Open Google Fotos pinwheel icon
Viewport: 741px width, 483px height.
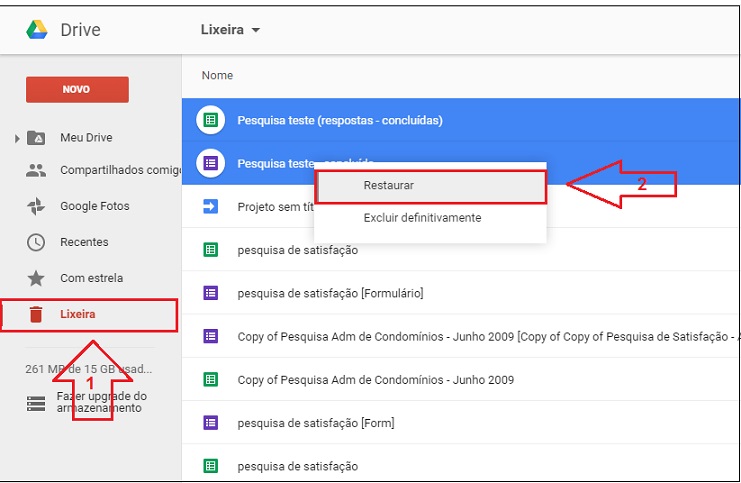coord(36,206)
